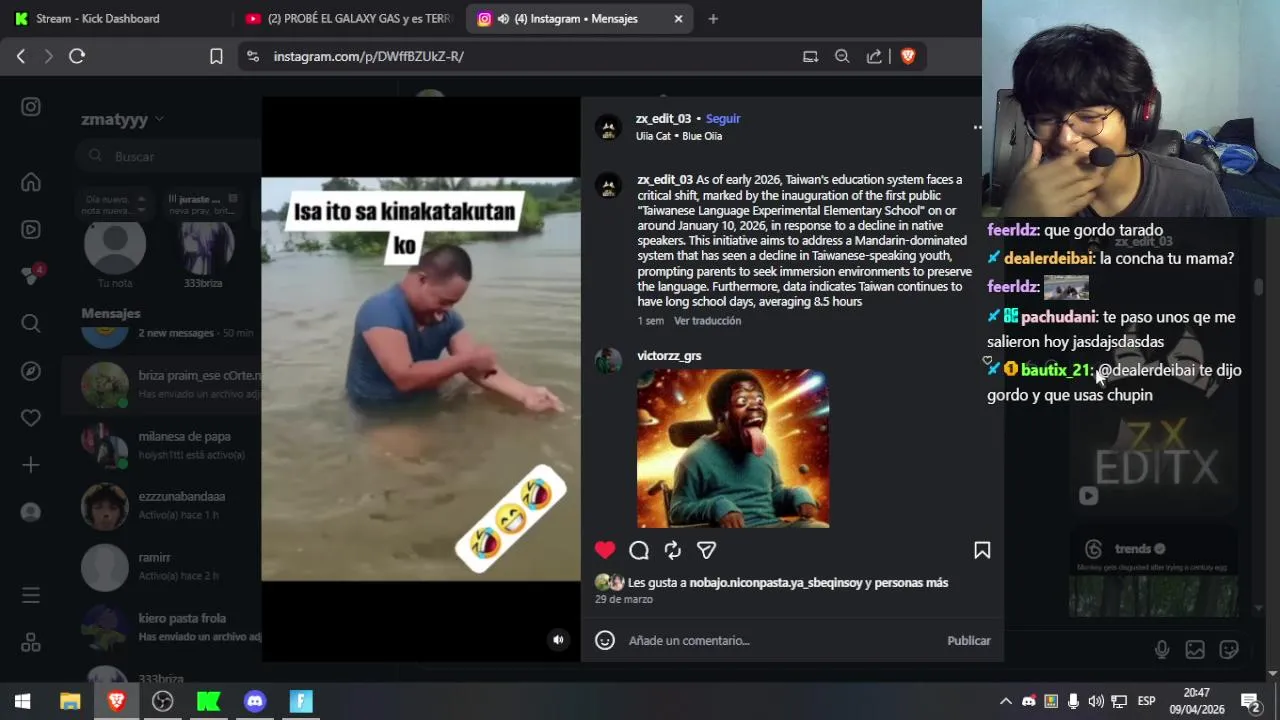Click the overlay chat scrollbar thumb
Screen dimensions: 1280x720
pyautogui.click(x=1259, y=287)
